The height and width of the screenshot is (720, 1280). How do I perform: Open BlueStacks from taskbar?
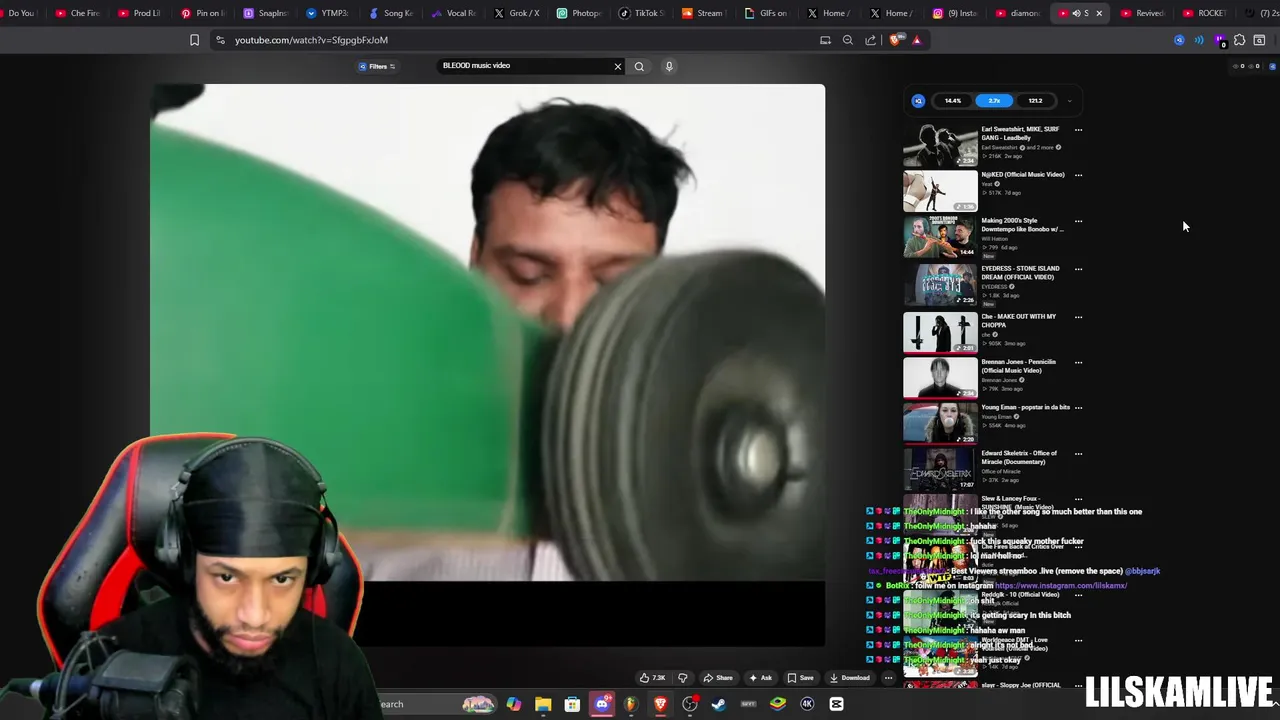778,704
